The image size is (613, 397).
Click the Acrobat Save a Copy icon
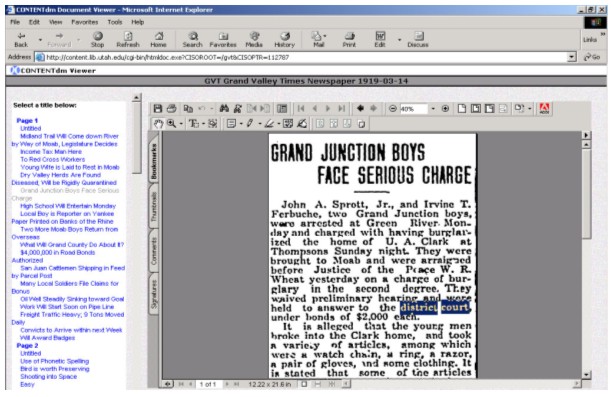coord(158,108)
